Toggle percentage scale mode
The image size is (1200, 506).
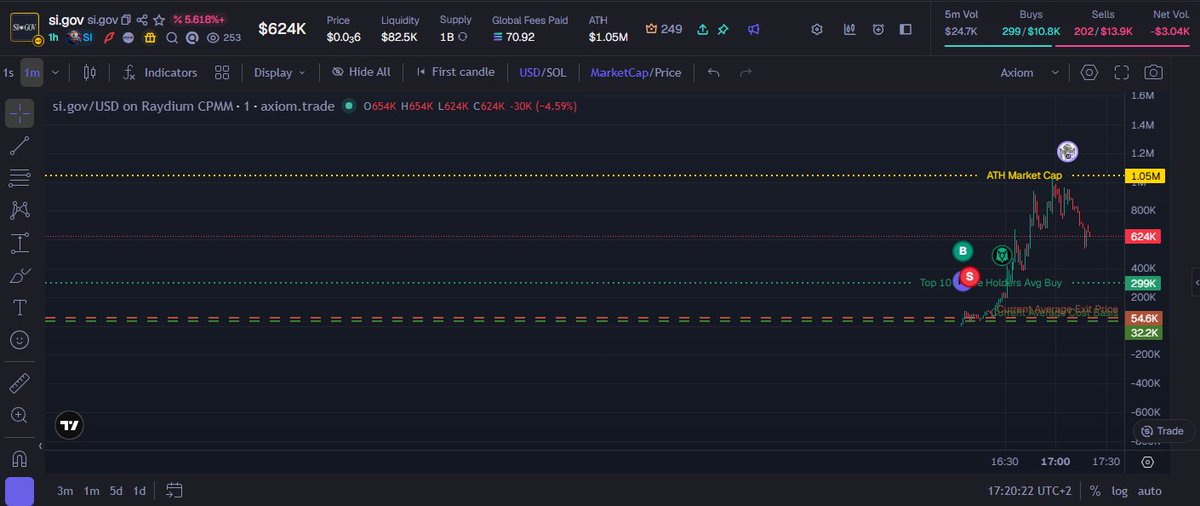click(x=1095, y=491)
